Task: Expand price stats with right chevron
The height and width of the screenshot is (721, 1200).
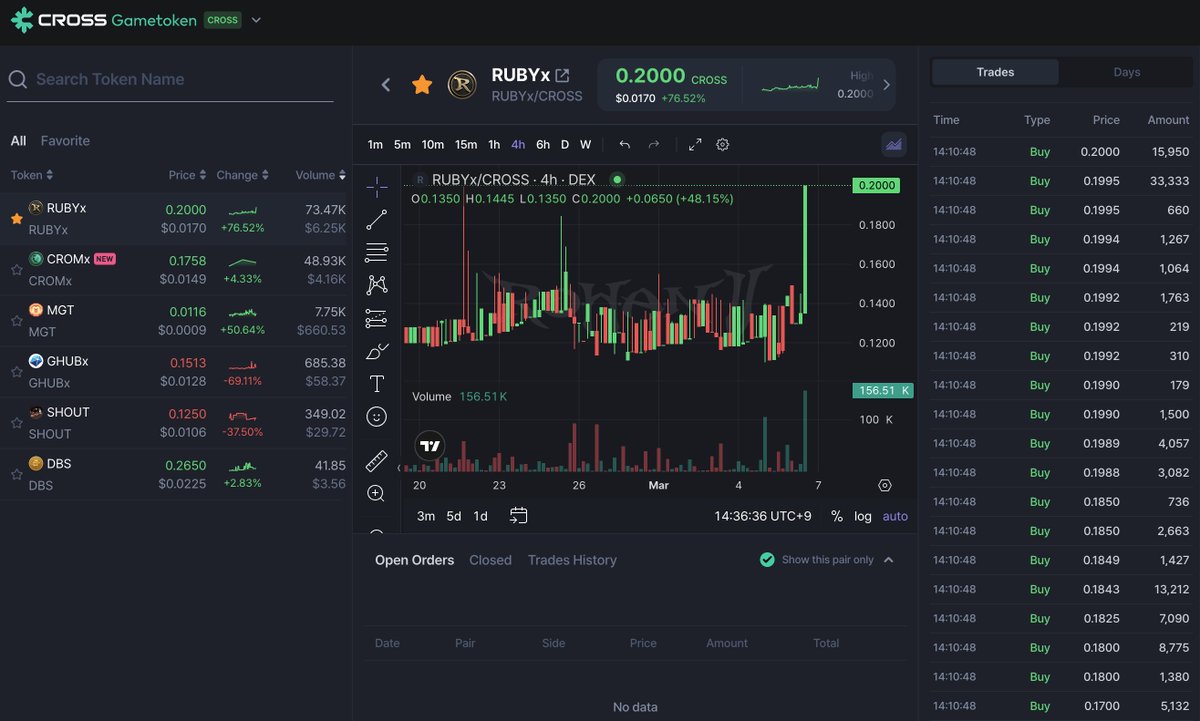Action: [x=886, y=85]
